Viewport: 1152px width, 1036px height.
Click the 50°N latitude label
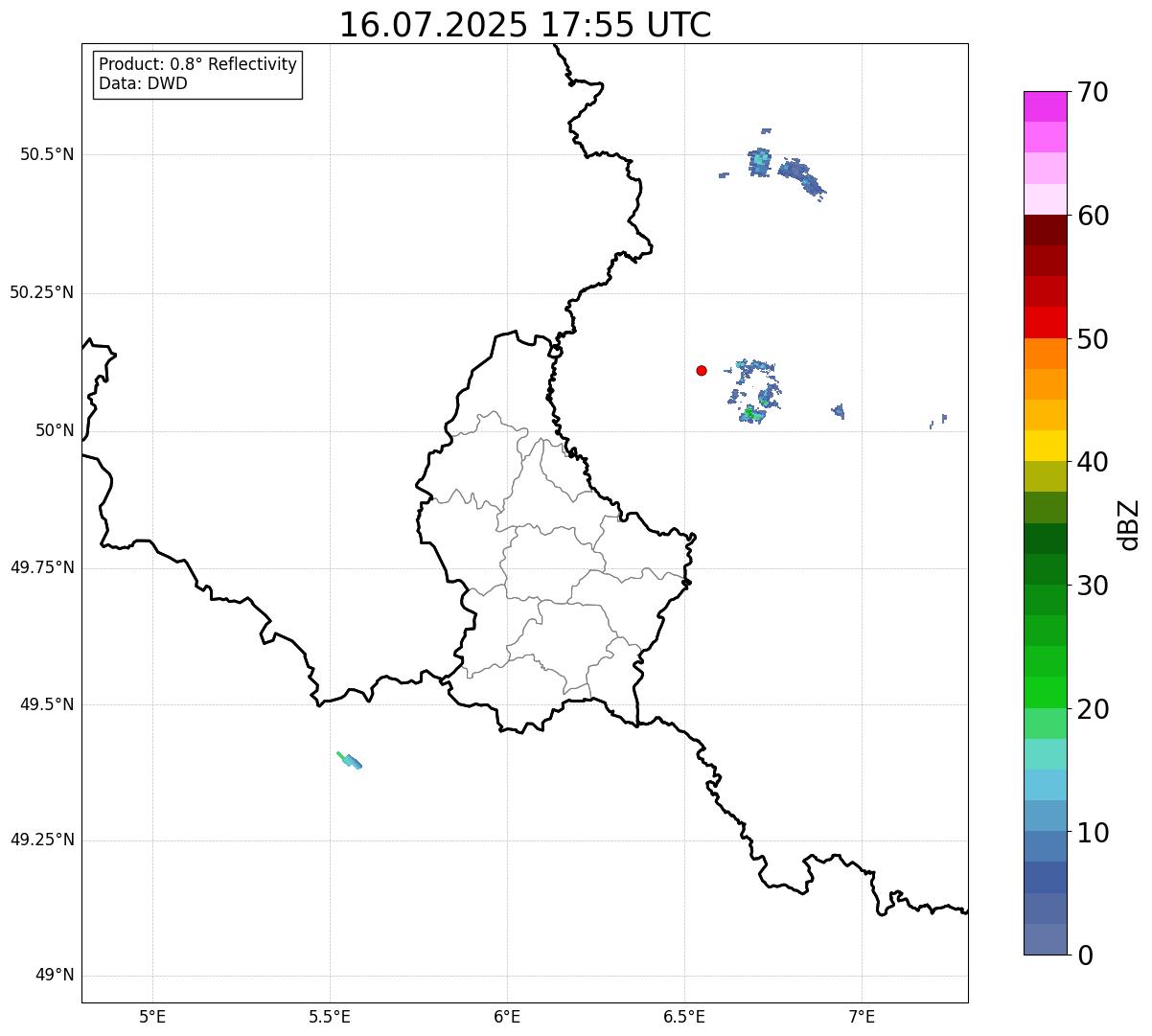[55, 430]
